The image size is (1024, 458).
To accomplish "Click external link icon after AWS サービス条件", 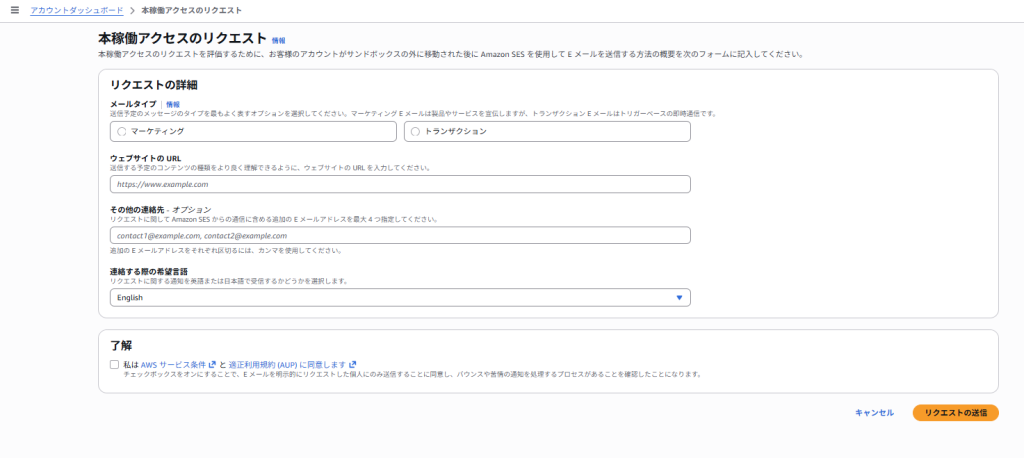I will pyautogui.click(x=212, y=364).
